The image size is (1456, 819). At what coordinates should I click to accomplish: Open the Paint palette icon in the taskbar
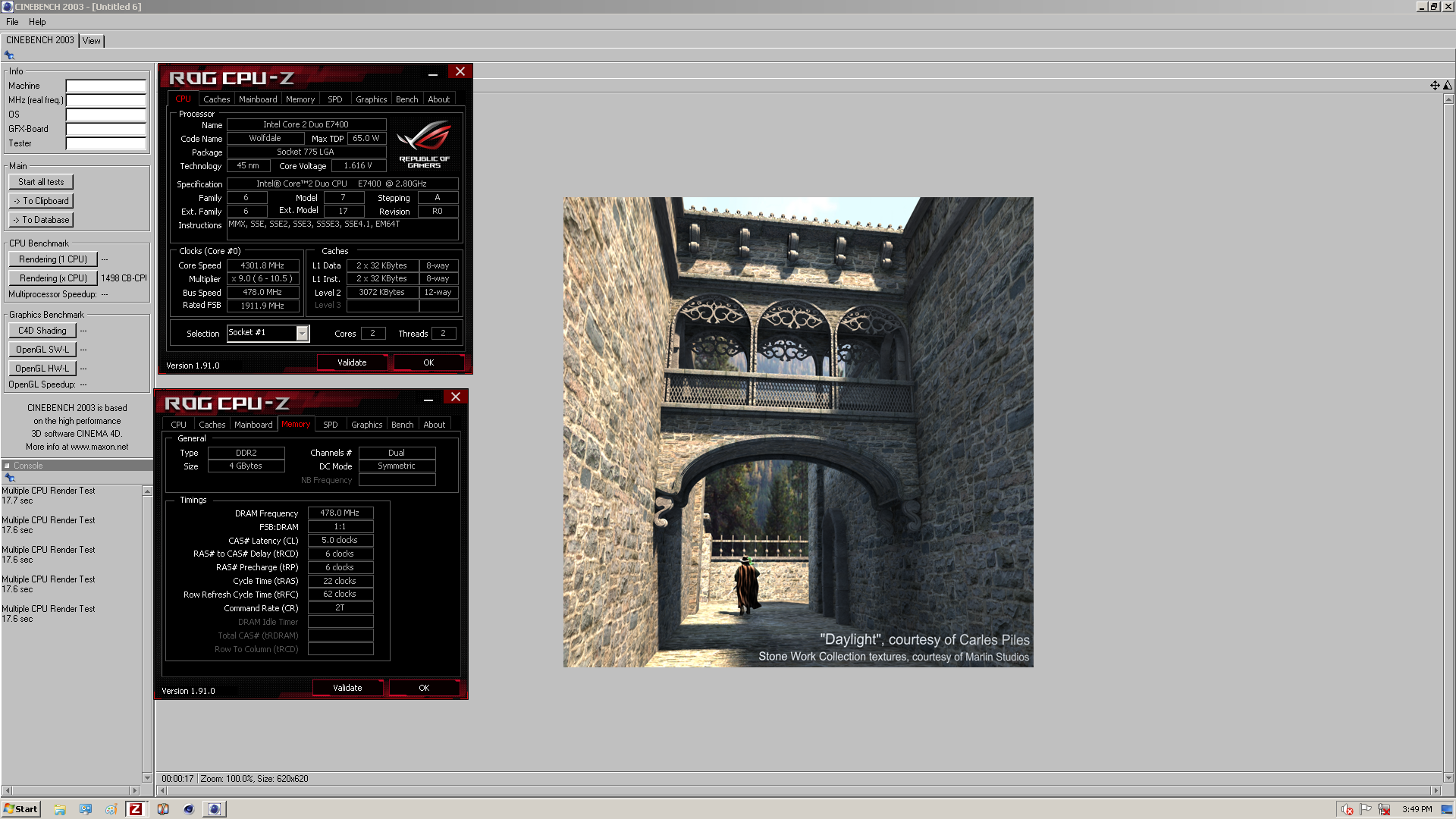[x=111, y=809]
